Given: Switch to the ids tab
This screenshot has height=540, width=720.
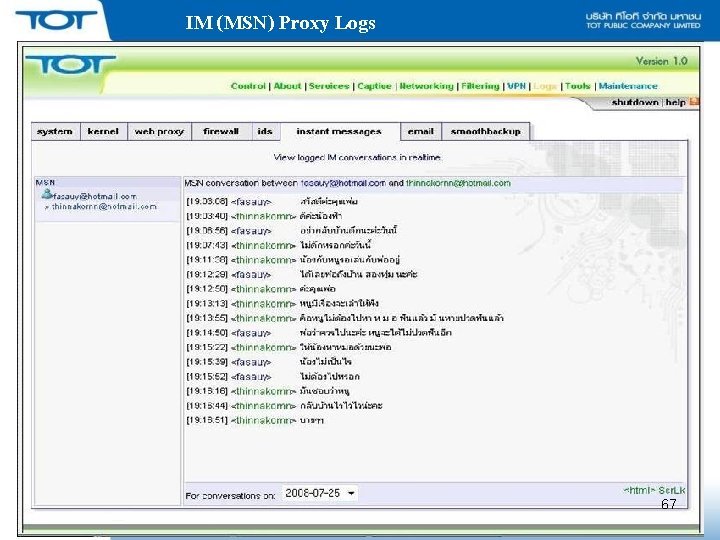Looking at the screenshot, I should (x=265, y=131).
